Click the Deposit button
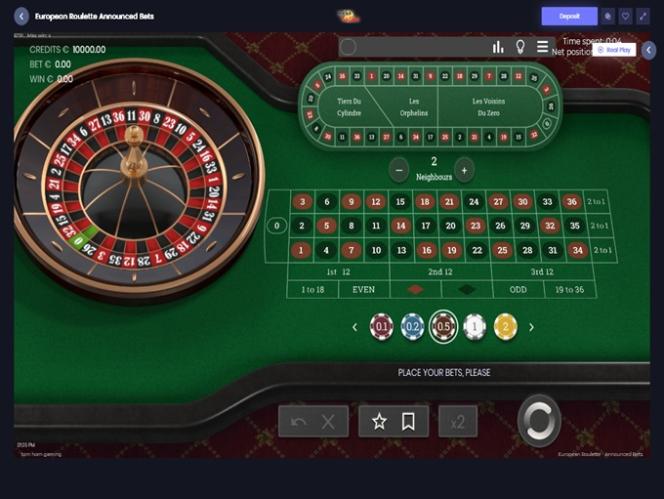 coord(569,17)
